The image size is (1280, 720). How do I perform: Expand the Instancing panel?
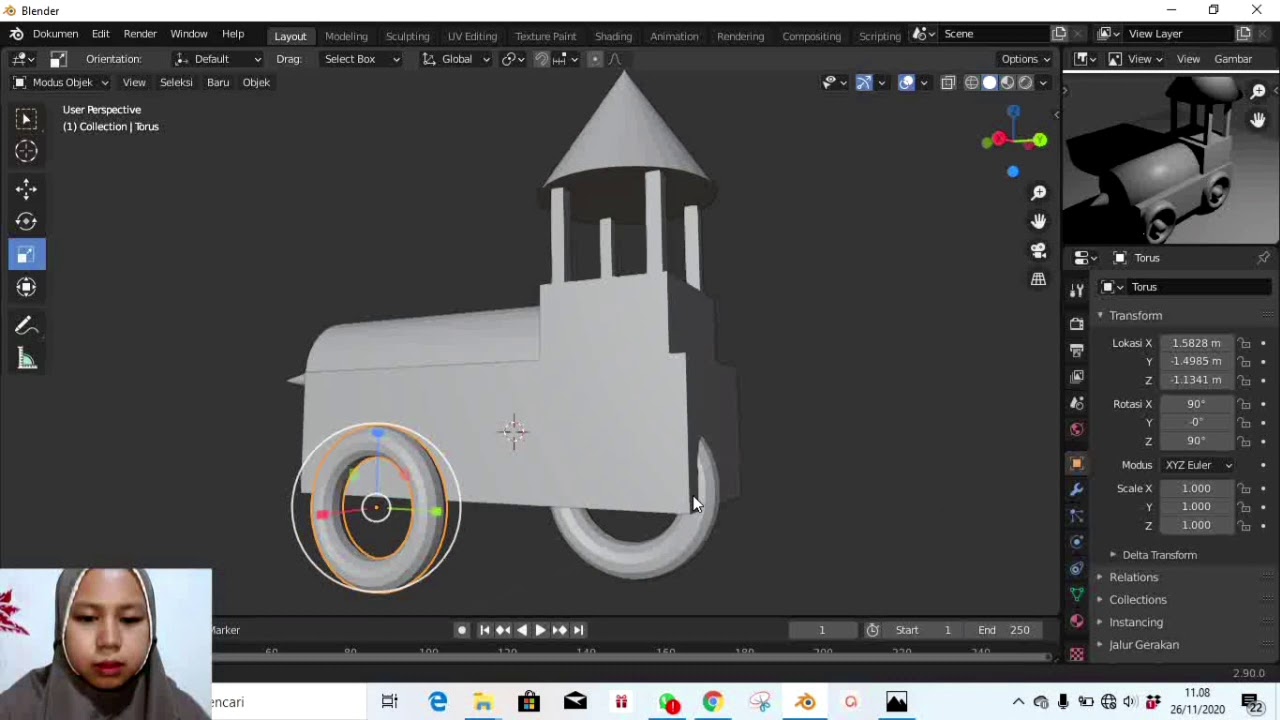click(1136, 622)
